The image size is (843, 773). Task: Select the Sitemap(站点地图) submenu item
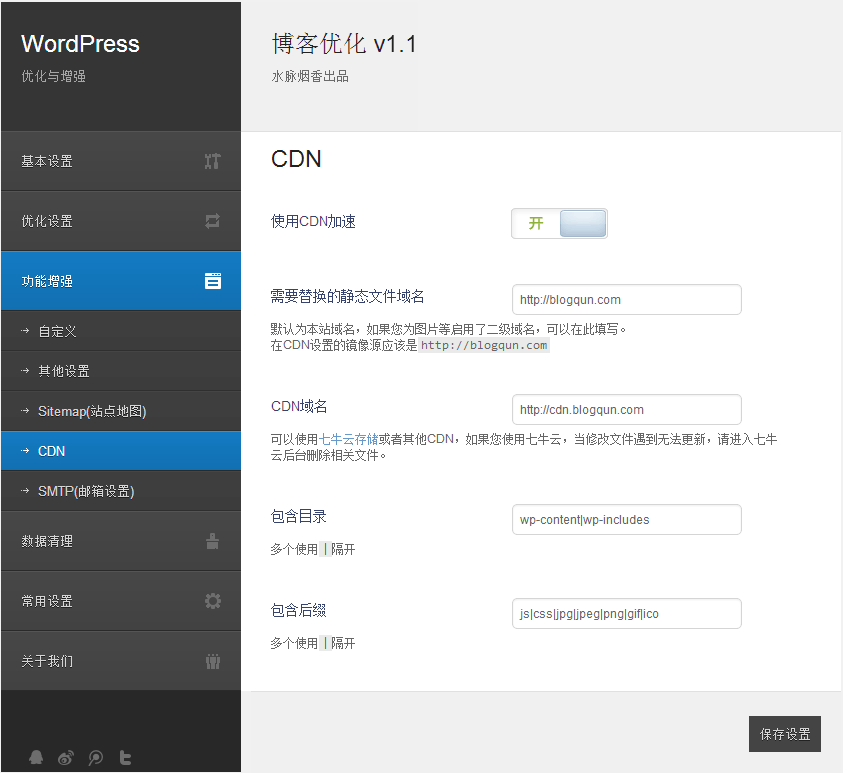pos(121,411)
